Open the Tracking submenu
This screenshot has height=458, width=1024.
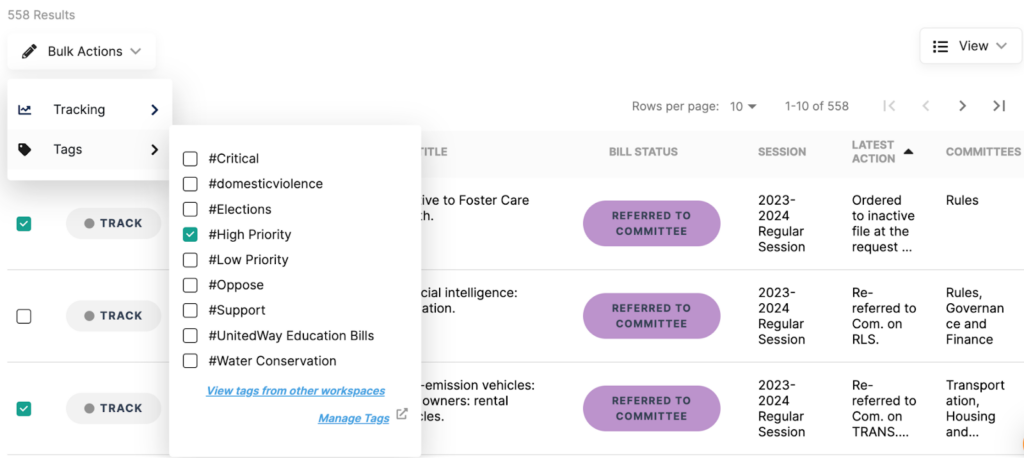[x=90, y=110]
